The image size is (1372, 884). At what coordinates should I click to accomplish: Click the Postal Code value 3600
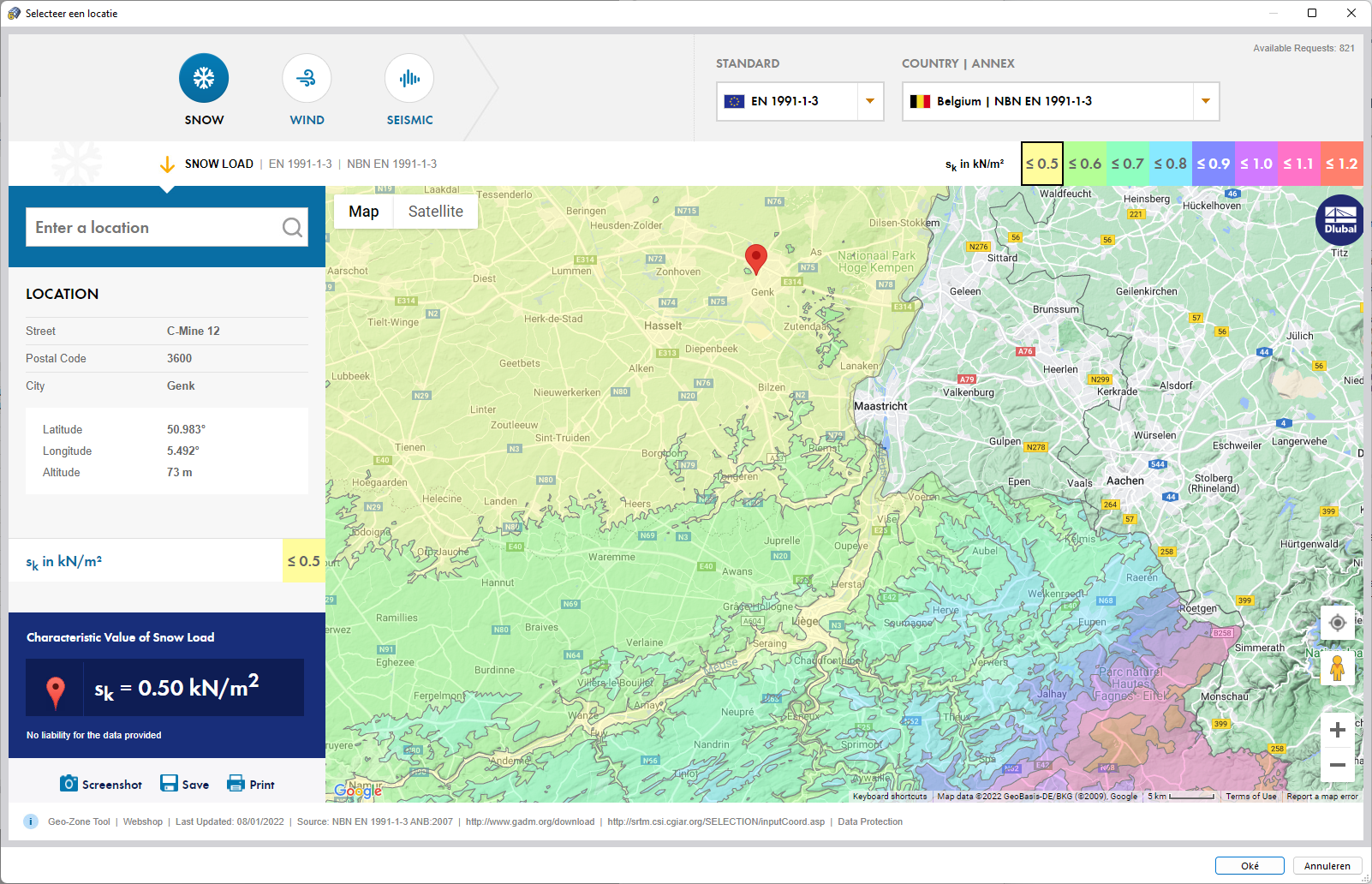pos(179,358)
